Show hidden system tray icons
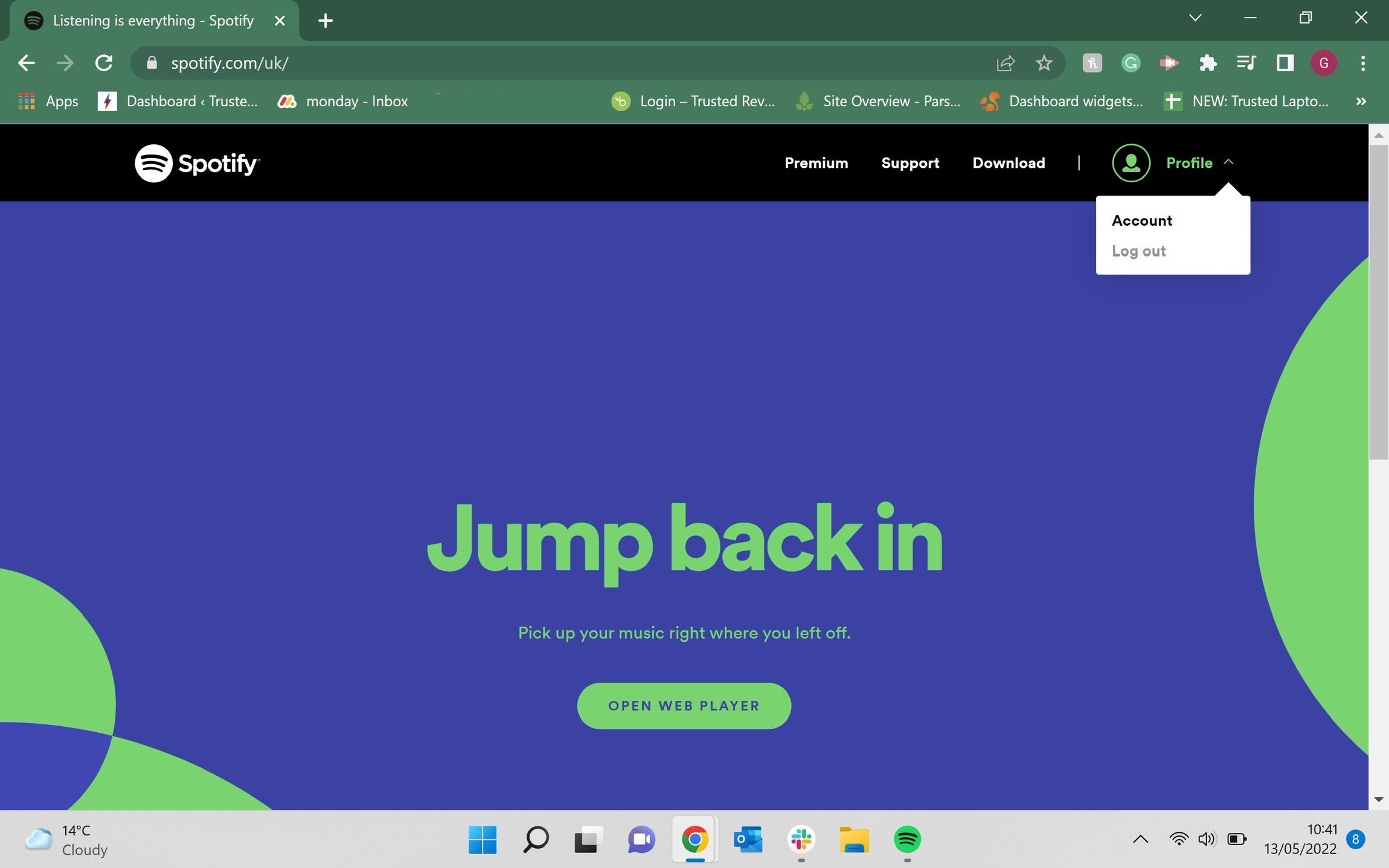Viewport: 1389px width, 868px height. tap(1140, 839)
